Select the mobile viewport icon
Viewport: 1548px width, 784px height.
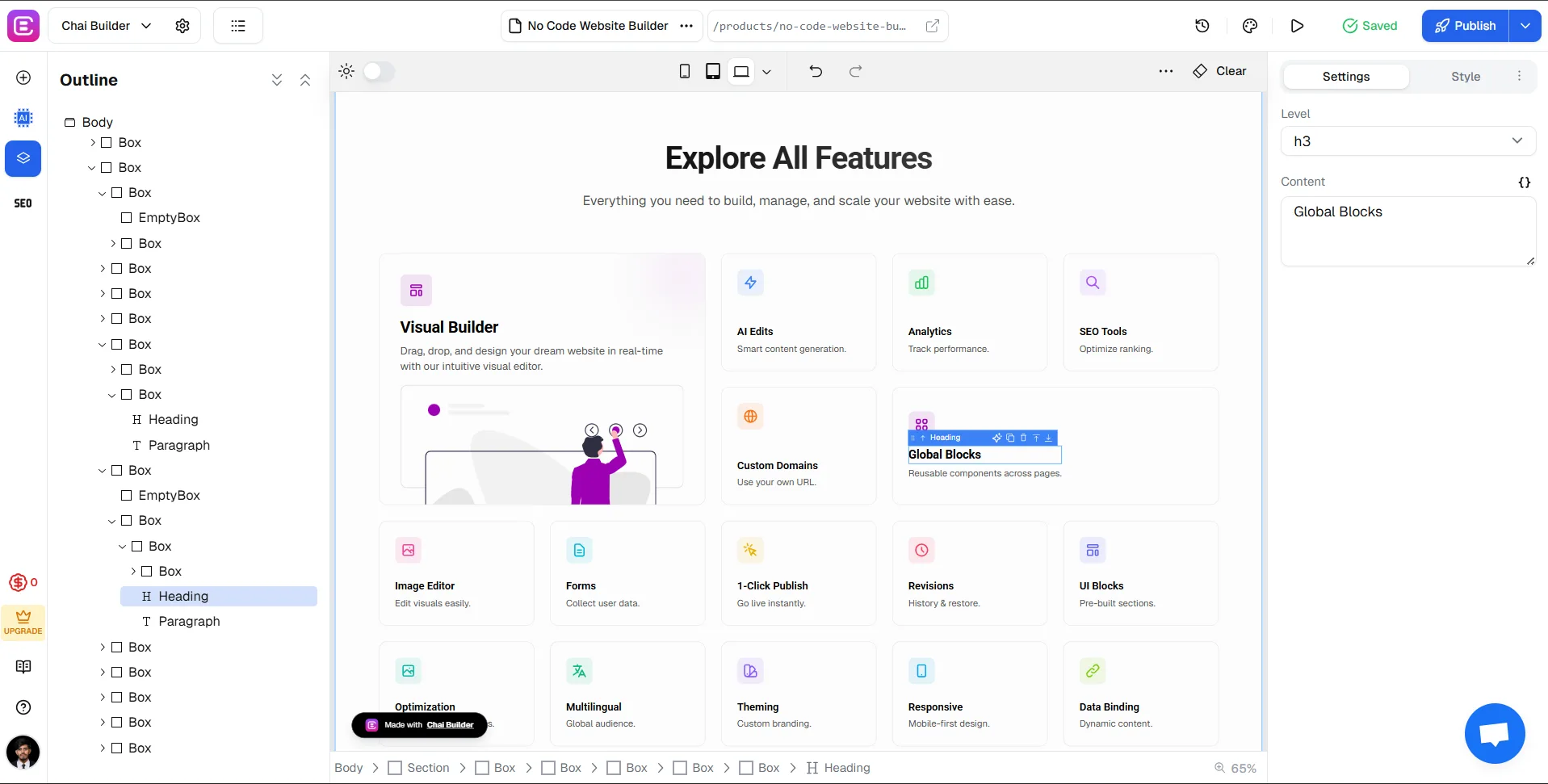(685, 71)
